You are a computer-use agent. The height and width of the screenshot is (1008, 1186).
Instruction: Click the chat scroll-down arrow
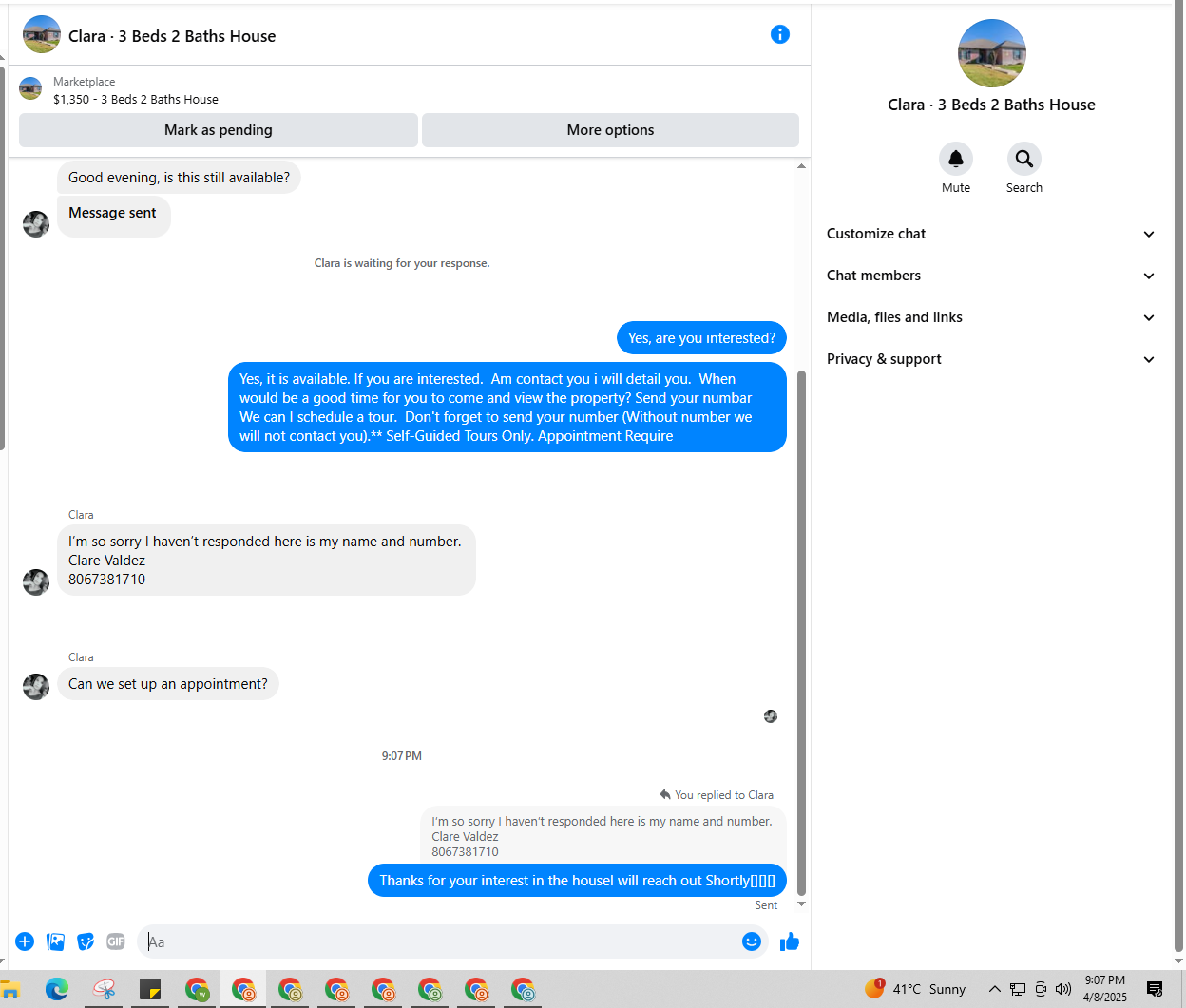pyautogui.click(x=801, y=903)
